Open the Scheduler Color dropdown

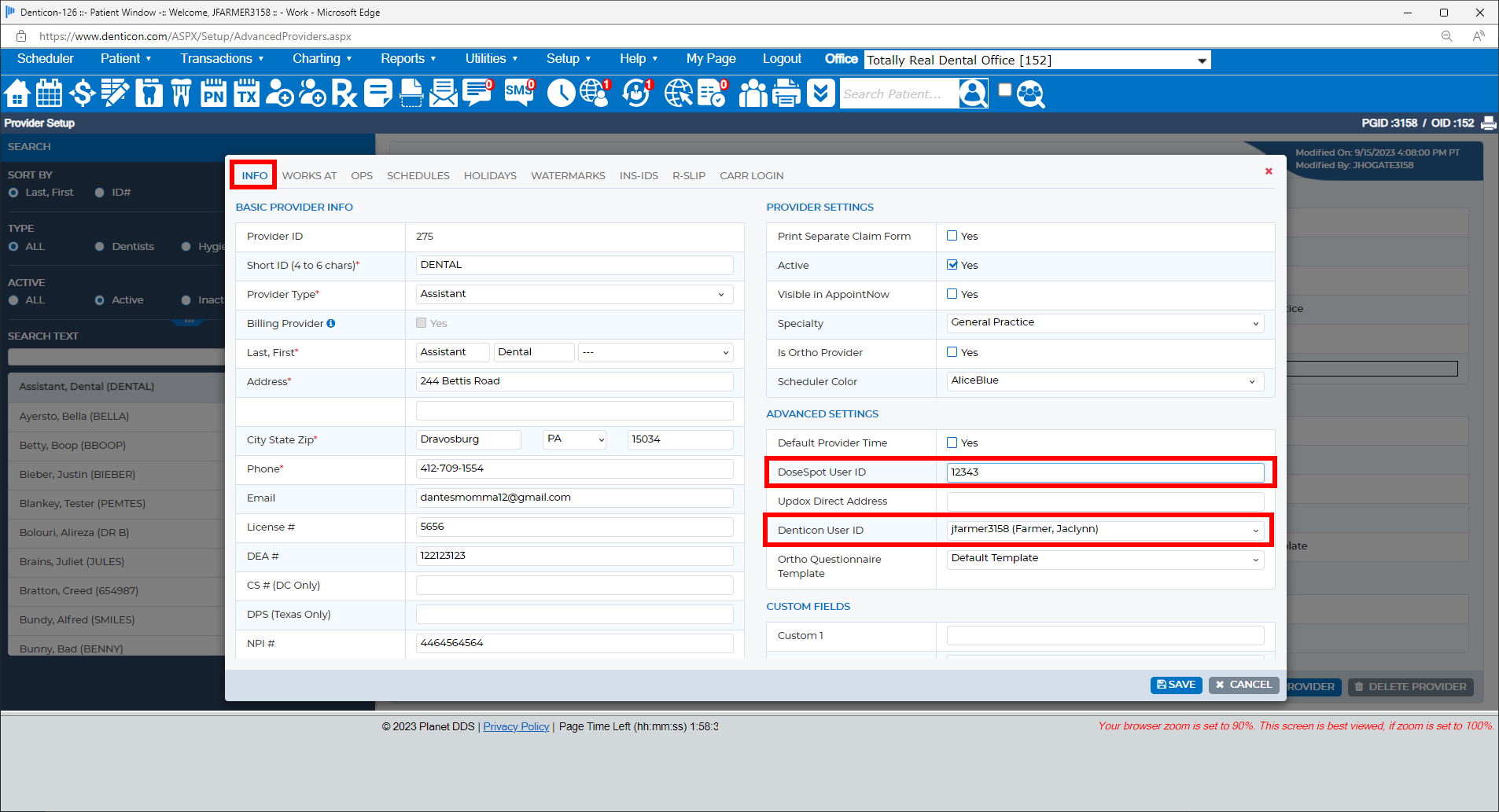coord(1104,381)
